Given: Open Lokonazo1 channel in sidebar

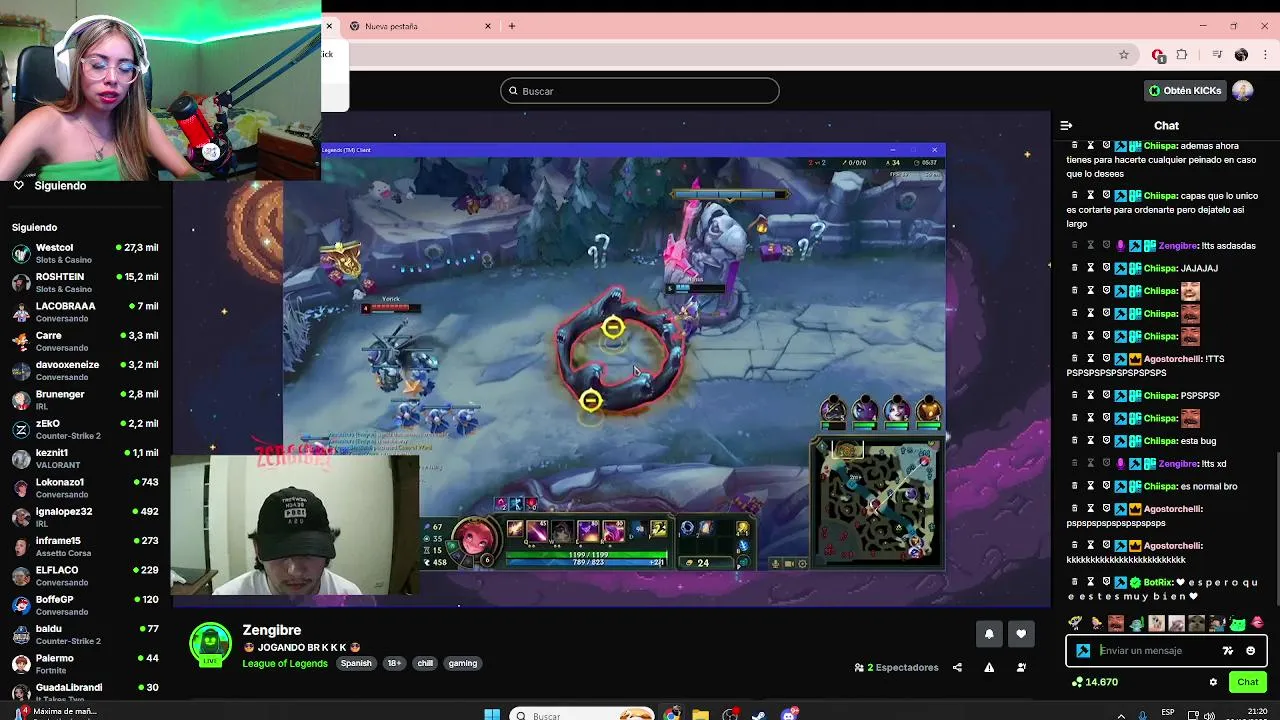Looking at the screenshot, I should coord(85,487).
